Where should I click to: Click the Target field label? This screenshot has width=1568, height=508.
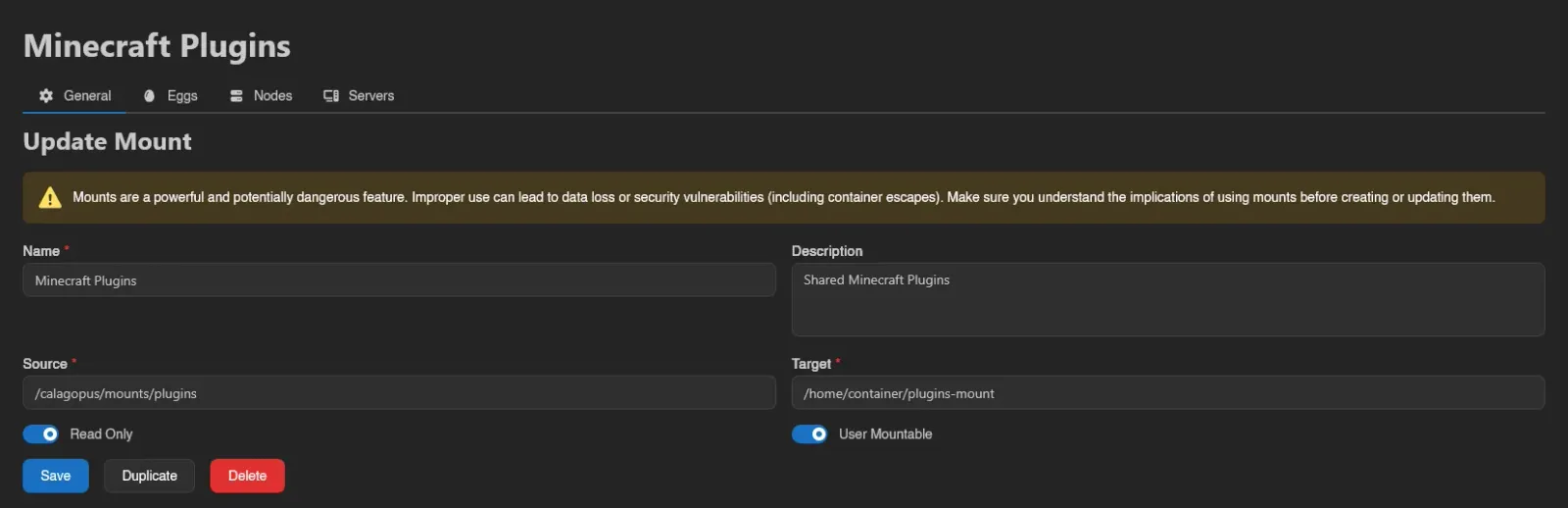click(811, 364)
